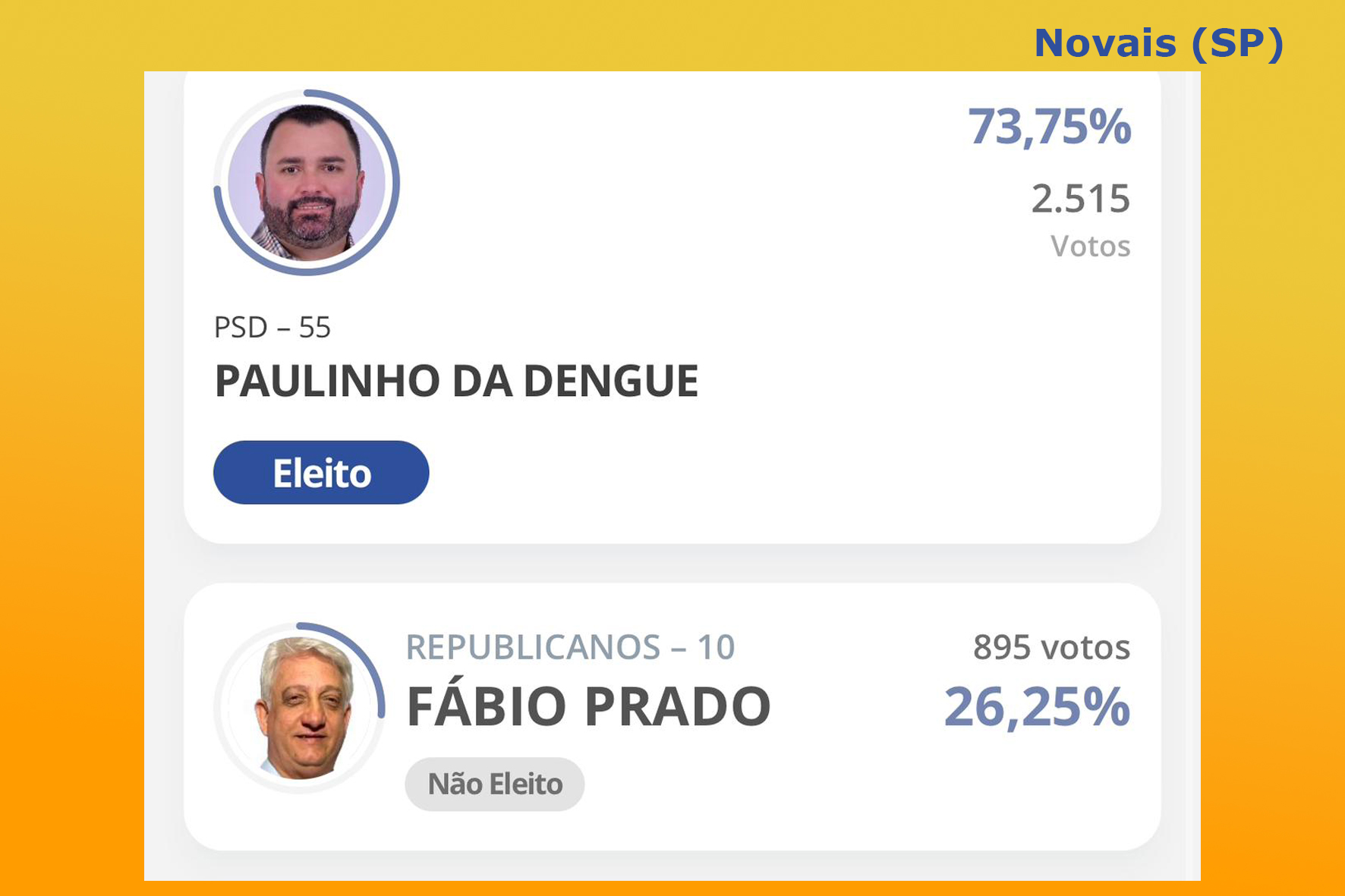Select the 73,75% percentage figure

[1049, 126]
